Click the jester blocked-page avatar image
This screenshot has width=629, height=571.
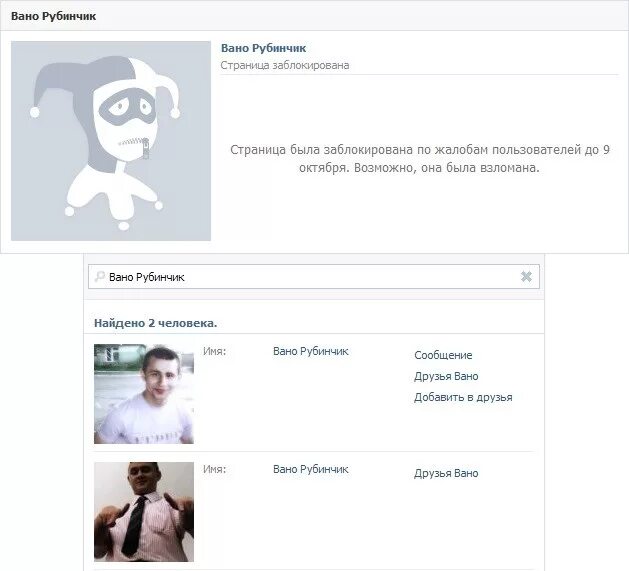[111, 141]
